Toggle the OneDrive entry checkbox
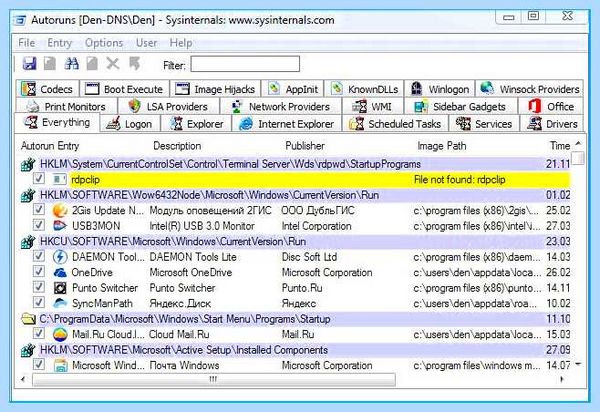The image size is (600, 412). pos(39,272)
